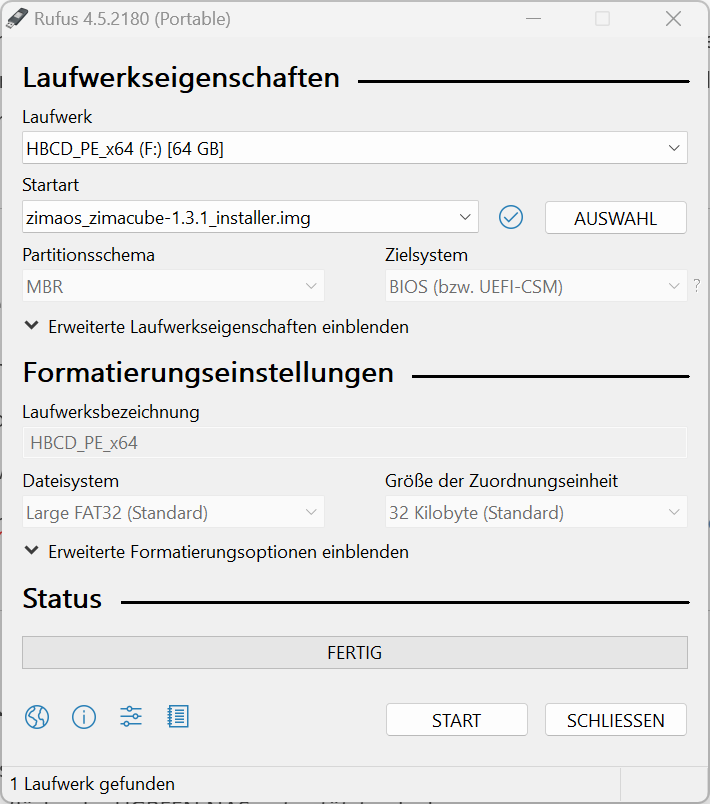Open the Partitionsschema MBR dropdown
The height and width of the screenshot is (804, 710).
[x=173, y=286]
